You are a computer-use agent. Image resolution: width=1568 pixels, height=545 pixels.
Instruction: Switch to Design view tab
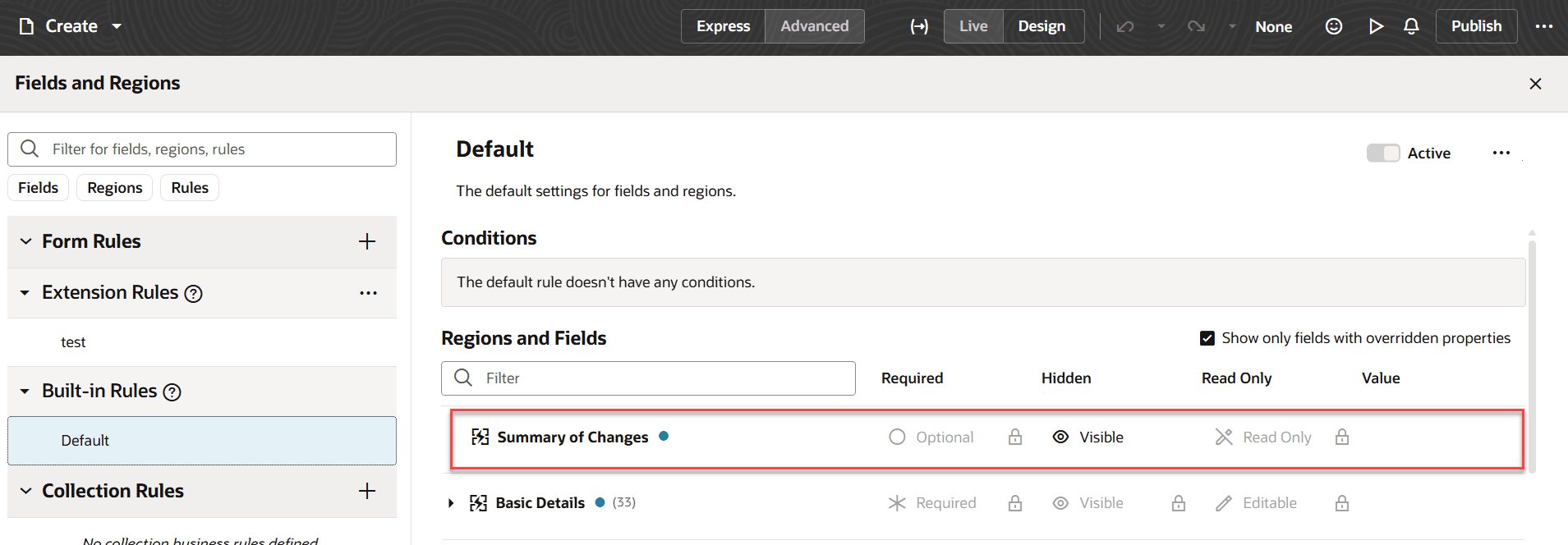pos(1042,26)
